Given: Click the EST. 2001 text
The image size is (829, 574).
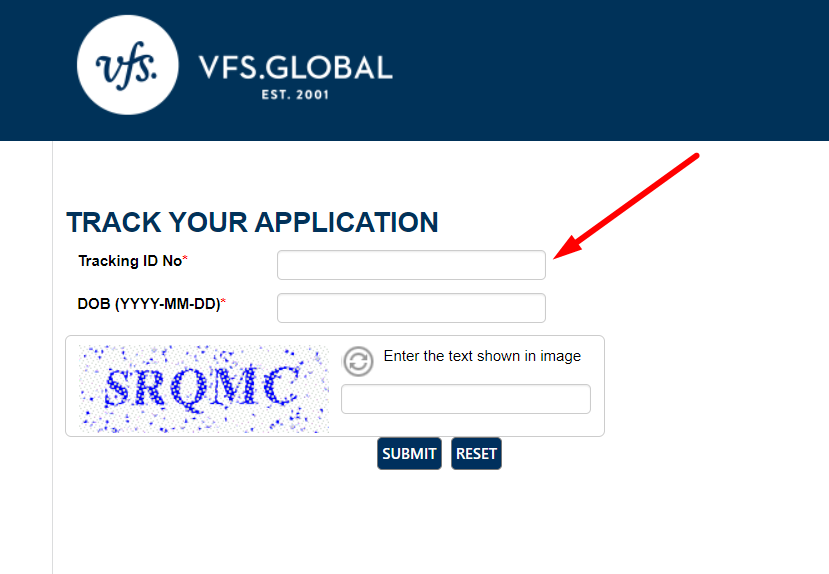Looking at the screenshot, I should pos(295,95).
